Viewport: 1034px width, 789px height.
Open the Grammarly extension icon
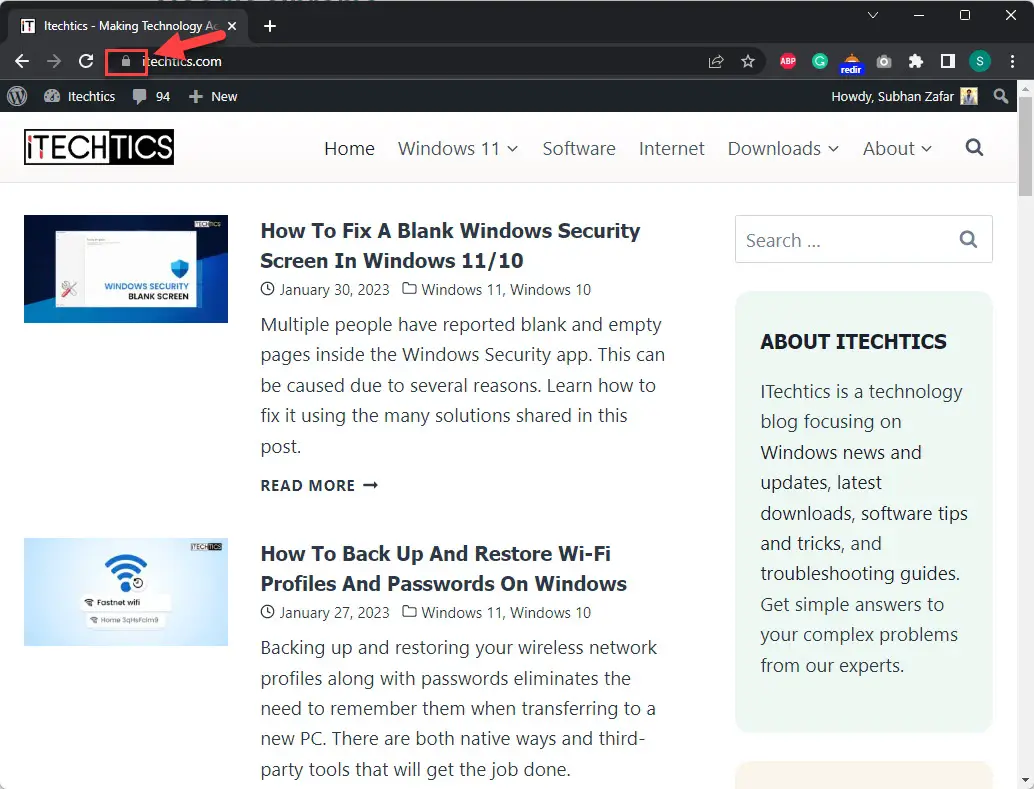820,61
